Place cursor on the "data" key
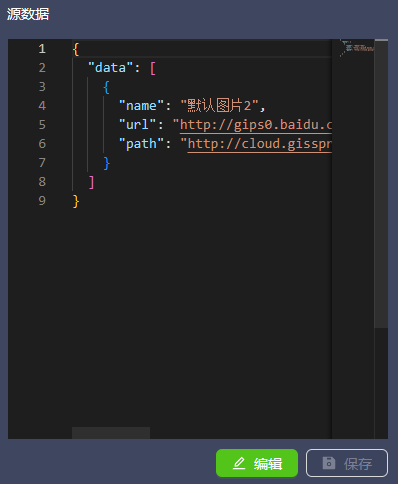This screenshot has height=484, width=398. [110, 68]
